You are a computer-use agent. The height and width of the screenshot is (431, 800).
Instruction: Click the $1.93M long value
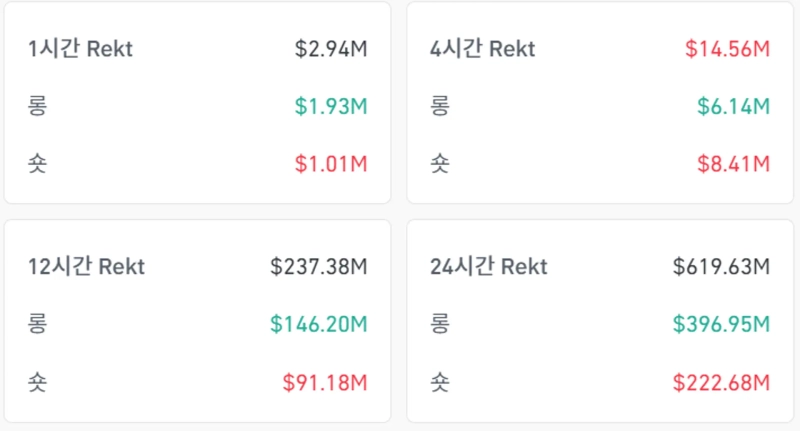click(x=331, y=106)
